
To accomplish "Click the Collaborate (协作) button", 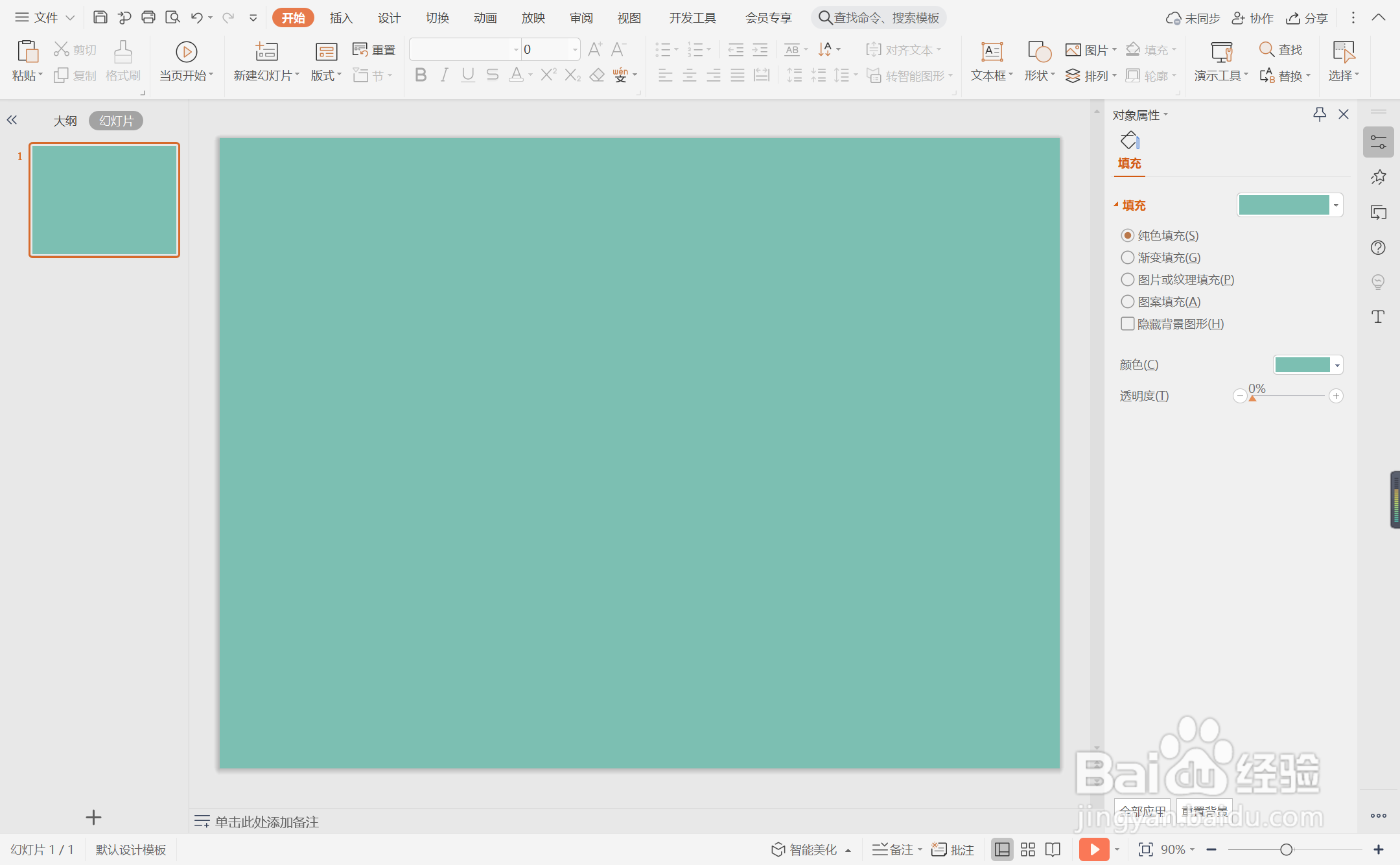I will [1253, 18].
